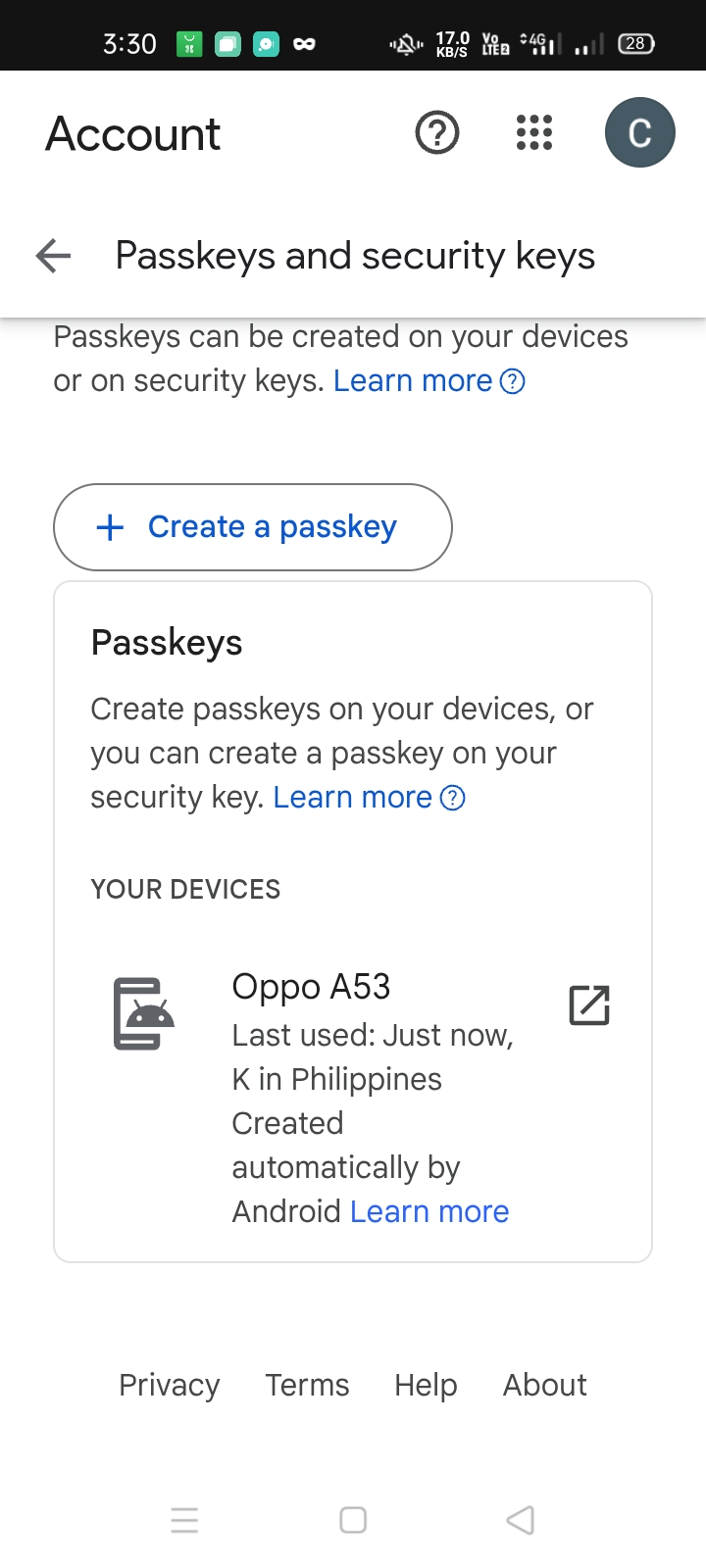Select the Oppo A53 device entry
Viewport: 706px width, 1568px height.
(x=311, y=987)
